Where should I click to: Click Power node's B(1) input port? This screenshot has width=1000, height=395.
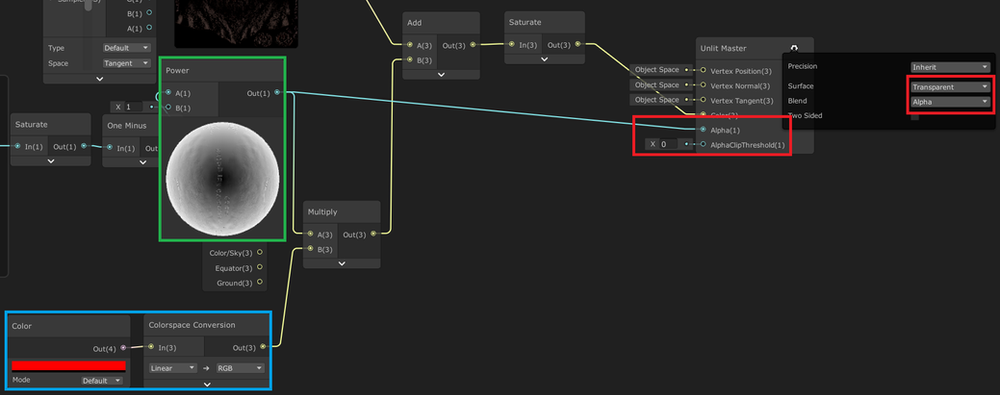[x=168, y=108]
